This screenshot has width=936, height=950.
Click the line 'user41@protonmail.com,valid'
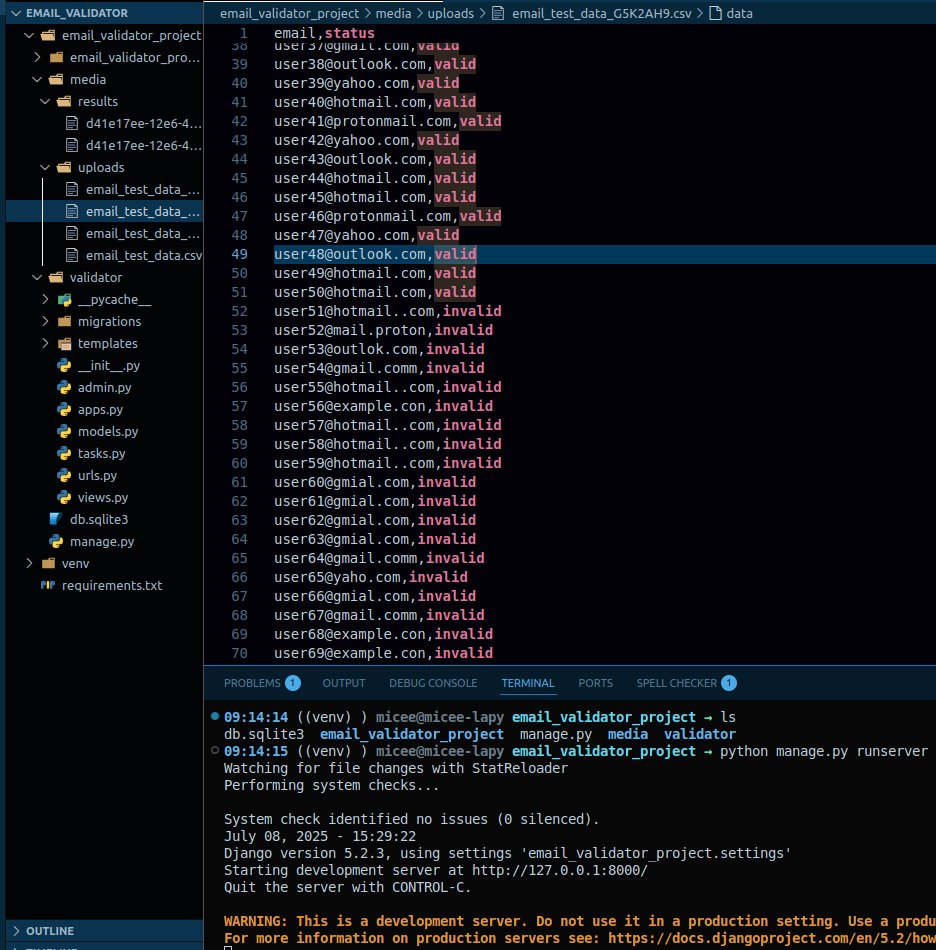(x=388, y=121)
